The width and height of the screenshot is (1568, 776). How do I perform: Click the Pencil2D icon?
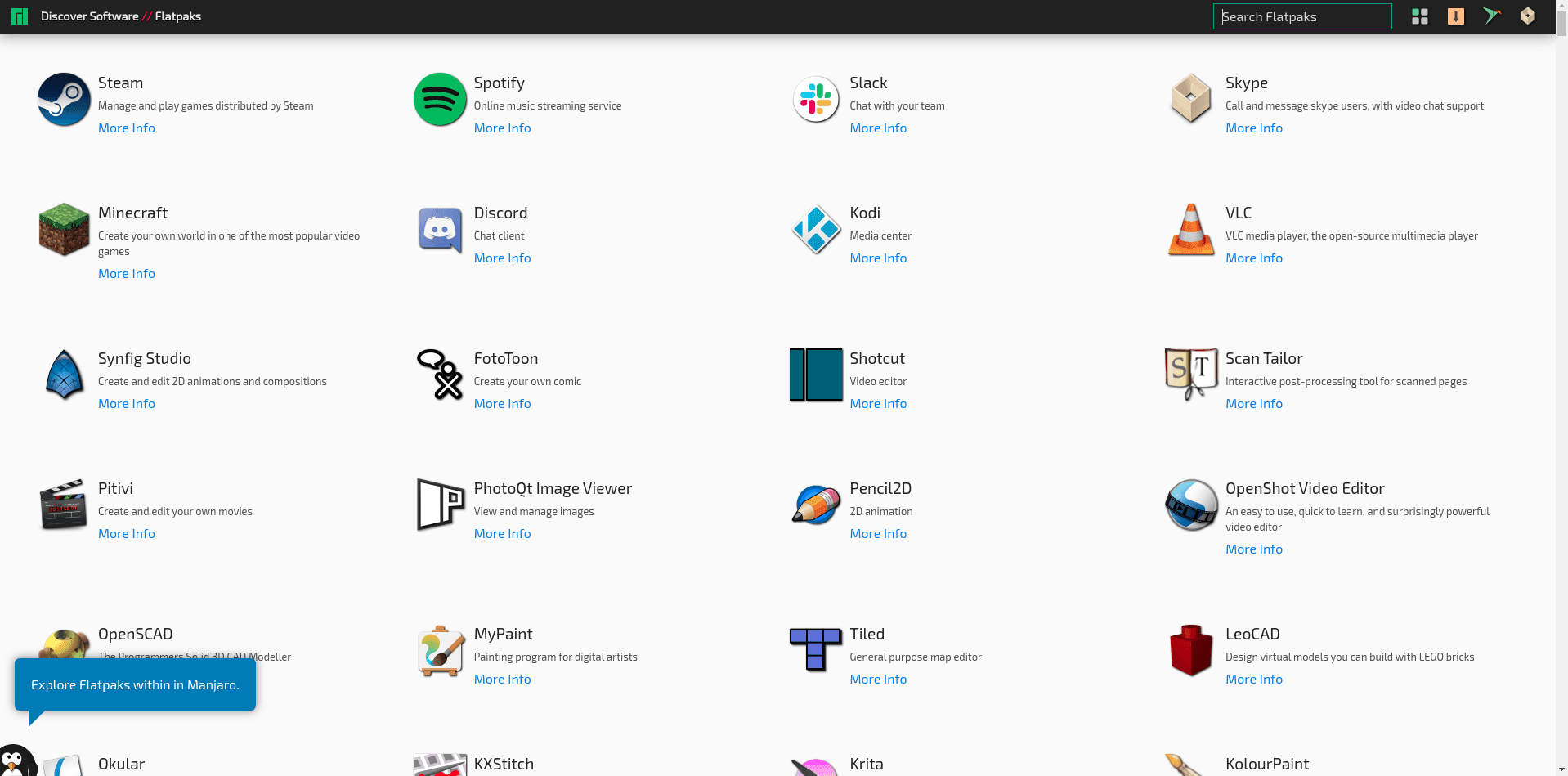coord(816,505)
